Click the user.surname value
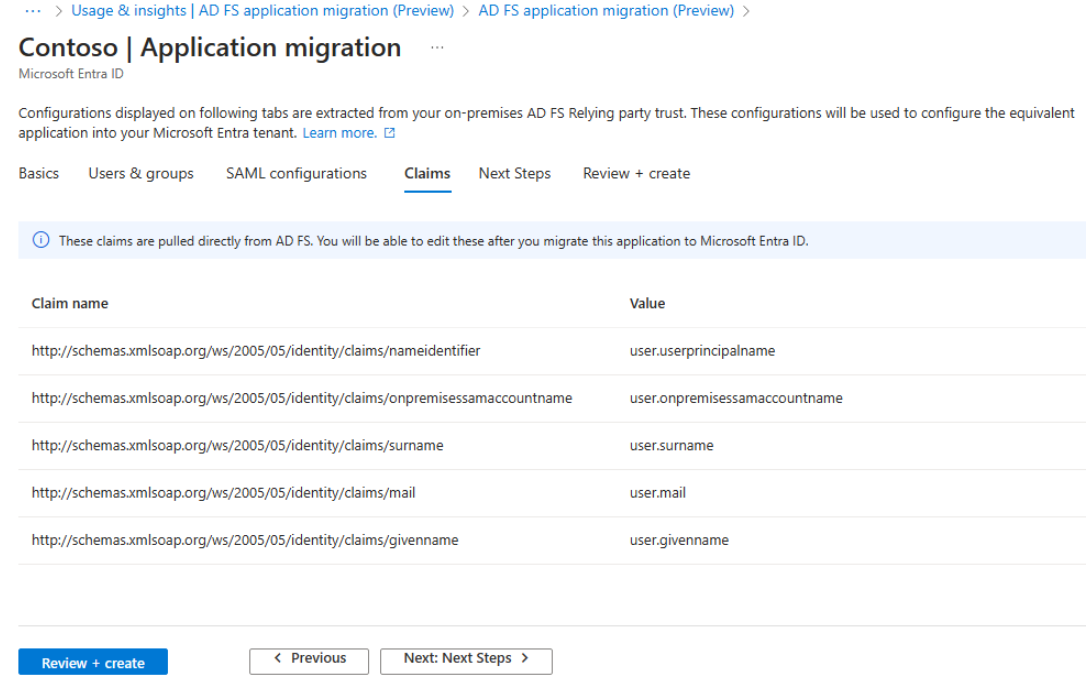Image resolution: width=1086 pixels, height=688 pixels. pyautogui.click(x=672, y=445)
